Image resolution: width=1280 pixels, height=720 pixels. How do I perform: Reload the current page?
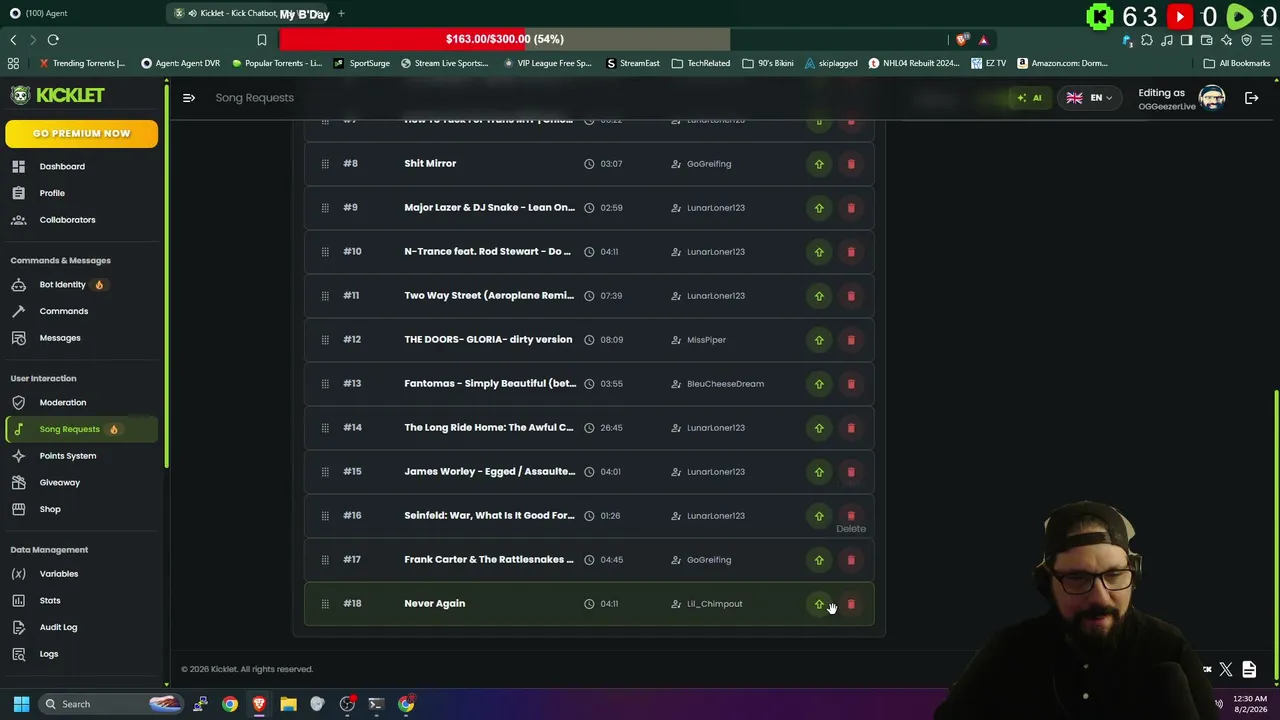tap(53, 40)
